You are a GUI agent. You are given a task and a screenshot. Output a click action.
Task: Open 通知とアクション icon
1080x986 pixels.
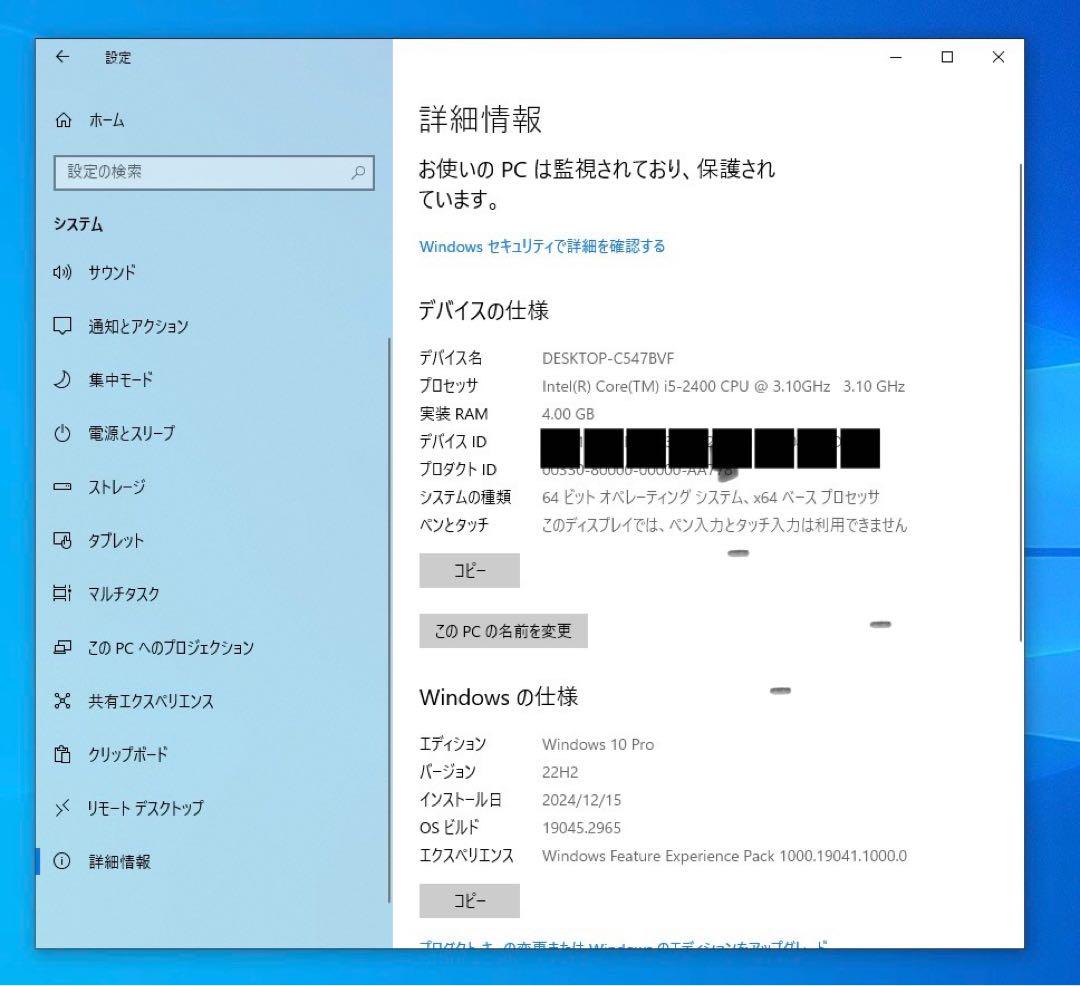(x=63, y=326)
